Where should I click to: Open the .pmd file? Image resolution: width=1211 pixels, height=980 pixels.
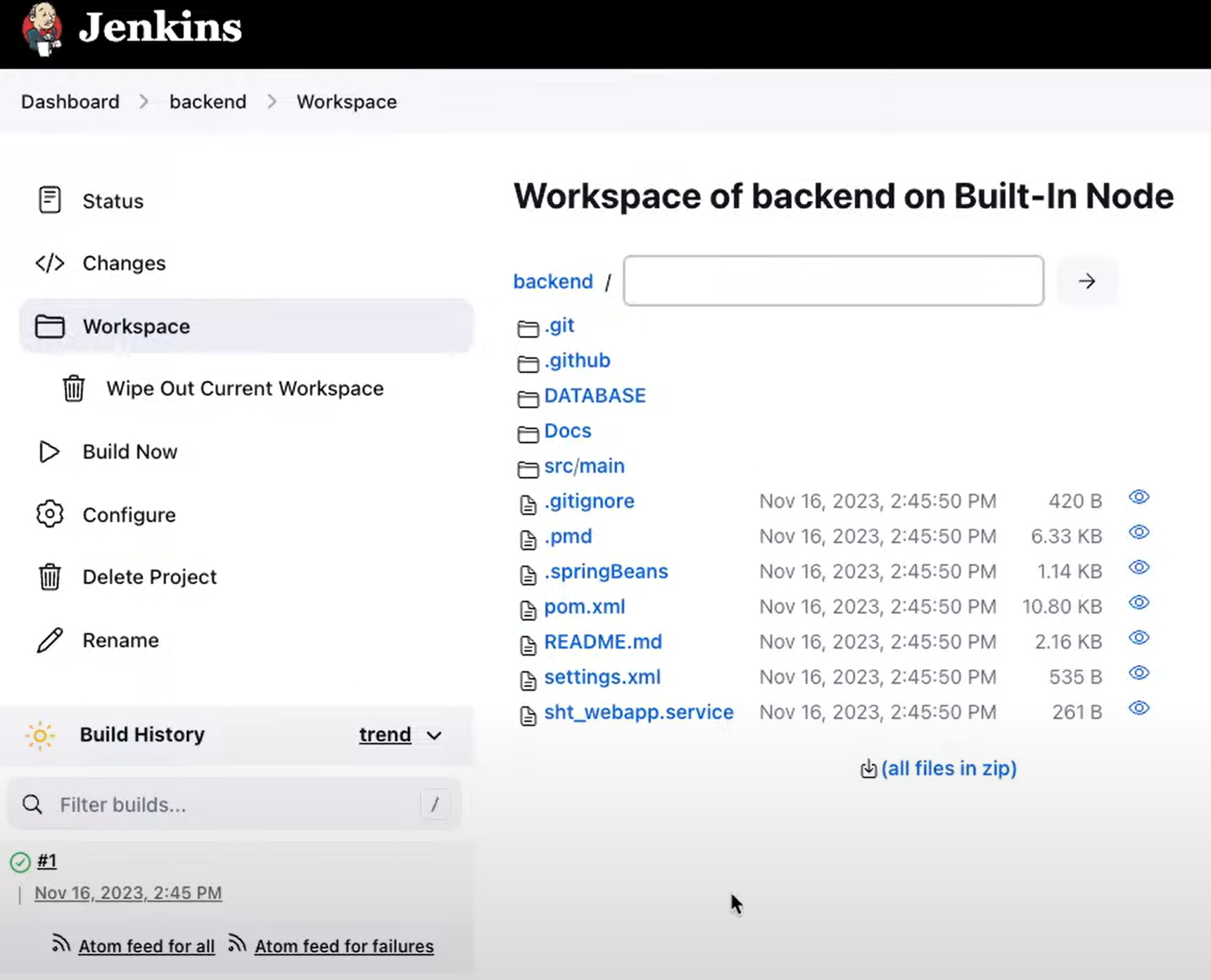568,536
